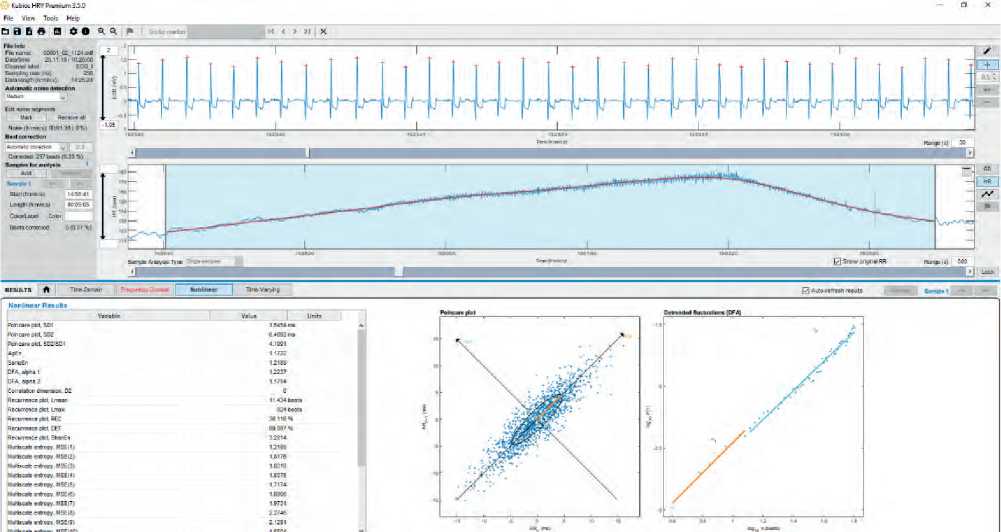
Task: Print results with the printer icon
Action: pyautogui.click(x=41, y=31)
